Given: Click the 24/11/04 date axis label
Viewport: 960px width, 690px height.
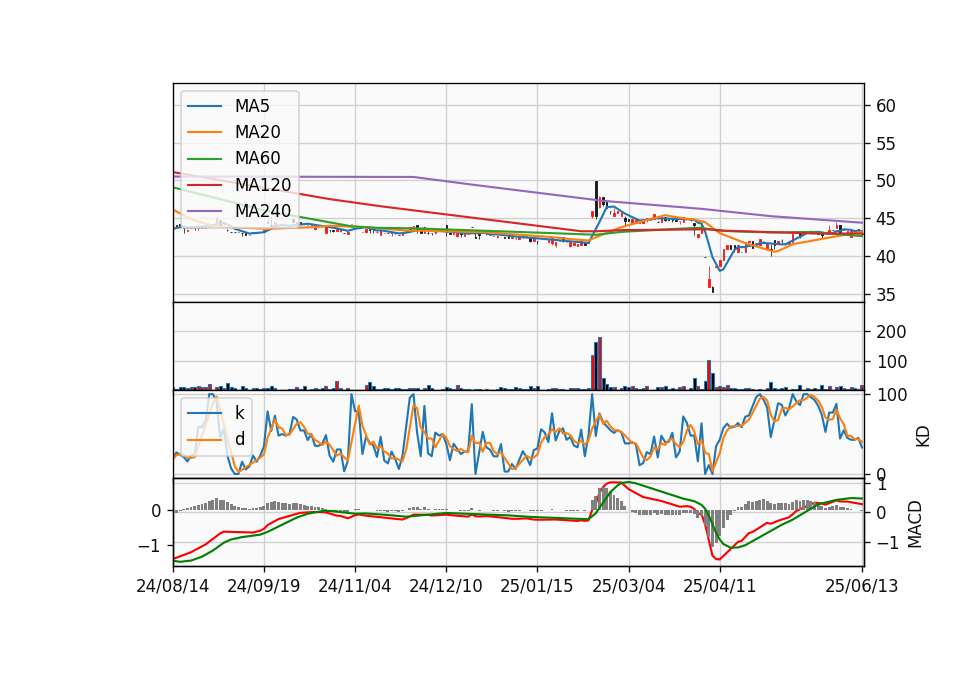Looking at the screenshot, I should [x=354, y=586].
